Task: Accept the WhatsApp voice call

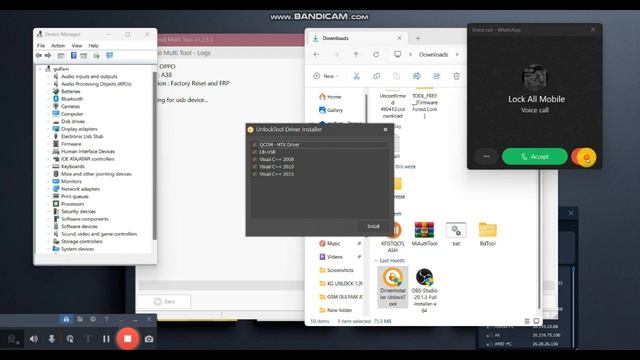Action: tap(534, 156)
